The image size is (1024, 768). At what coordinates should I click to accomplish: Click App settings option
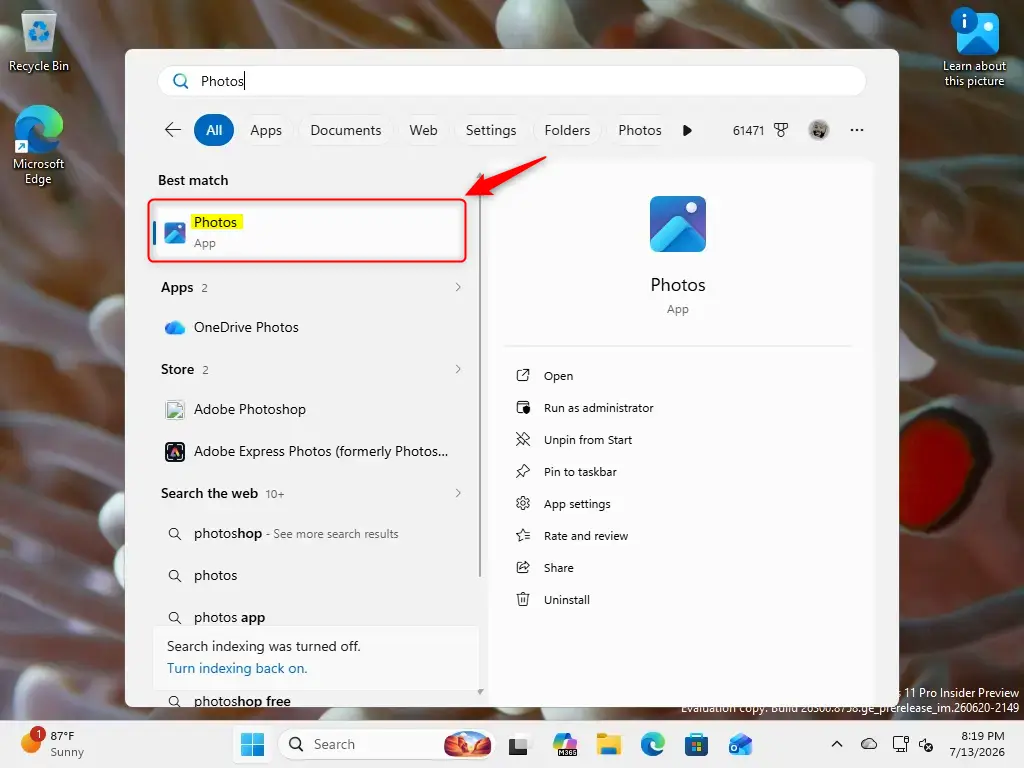pos(577,504)
